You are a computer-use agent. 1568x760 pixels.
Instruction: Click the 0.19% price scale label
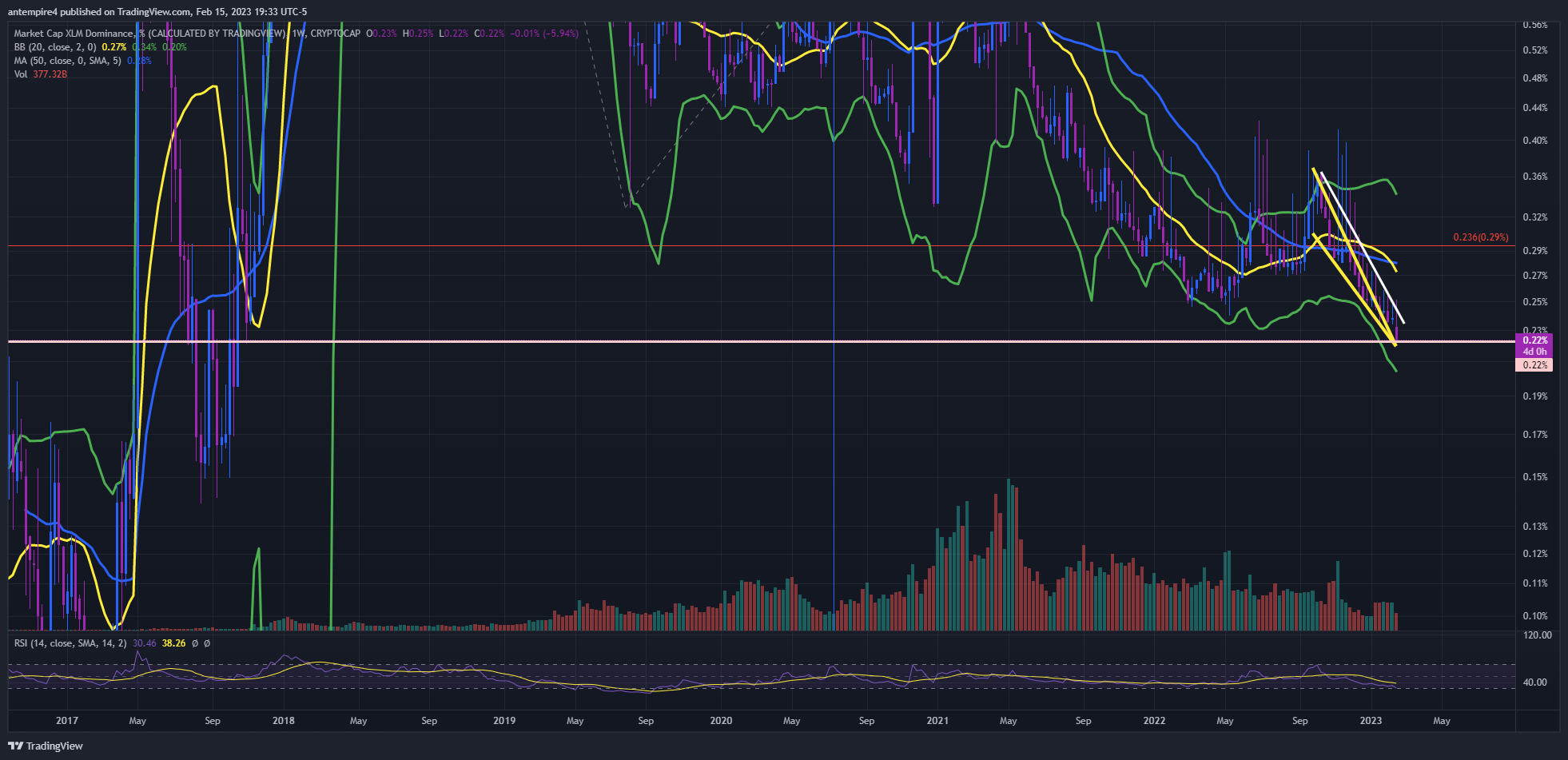point(1535,396)
